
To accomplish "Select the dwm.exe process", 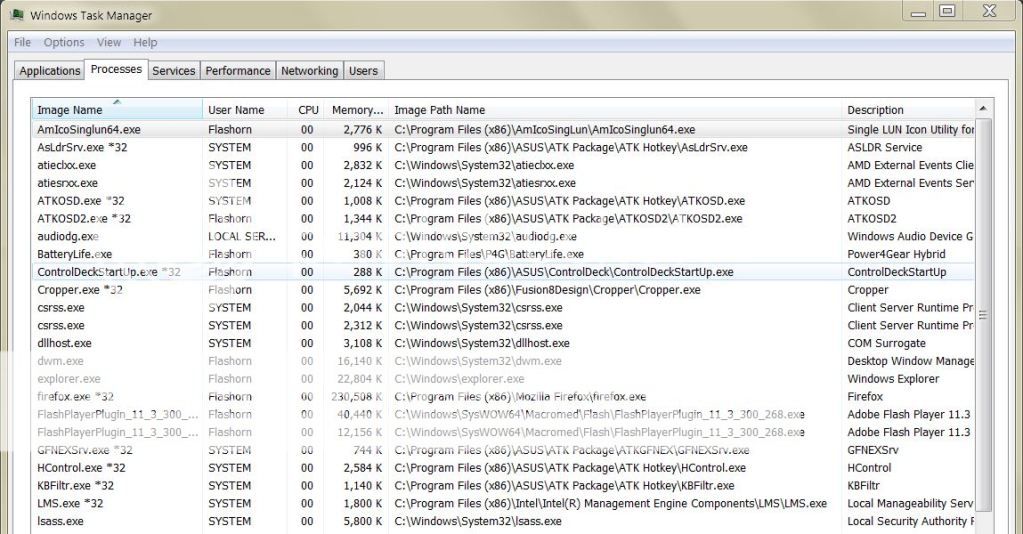I will (x=502, y=361).
